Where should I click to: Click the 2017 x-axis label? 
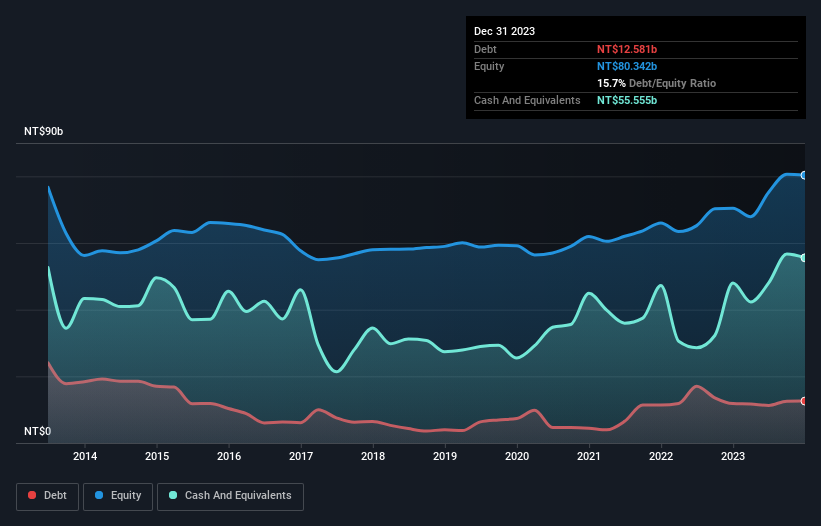tap(301, 456)
